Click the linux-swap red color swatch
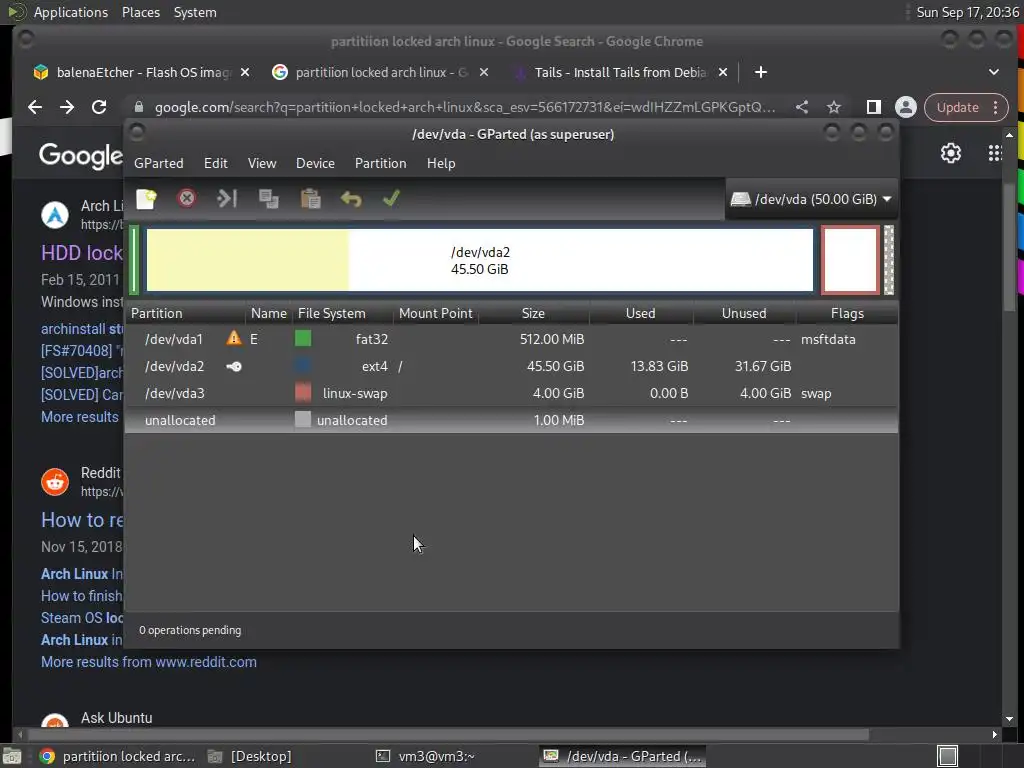Image resolution: width=1024 pixels, height=768 pixels. click(303, 392)
